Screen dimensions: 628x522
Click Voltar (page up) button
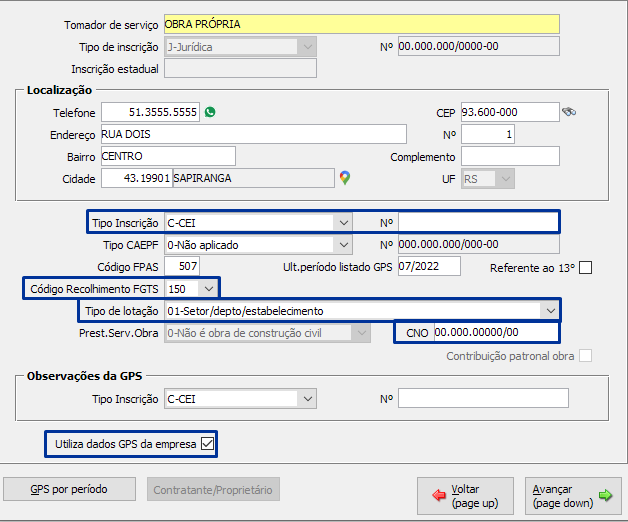click(465, 496)
